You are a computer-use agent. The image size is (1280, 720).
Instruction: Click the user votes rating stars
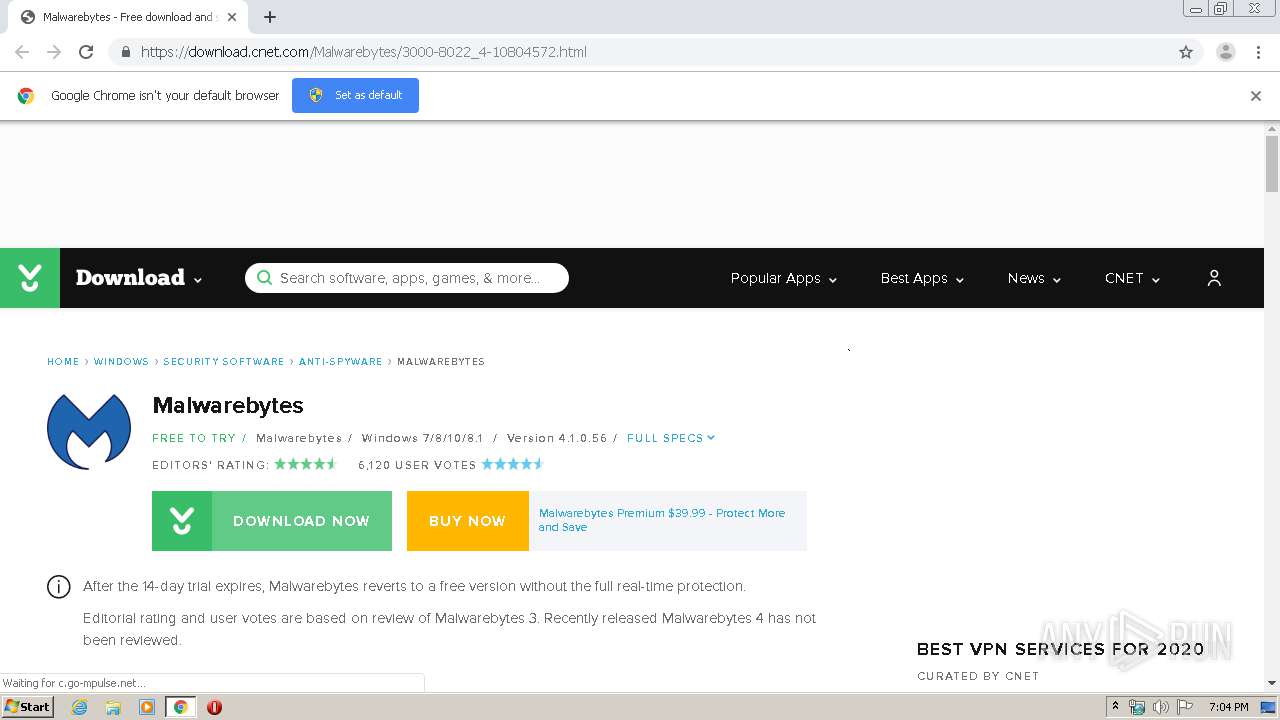513,464
